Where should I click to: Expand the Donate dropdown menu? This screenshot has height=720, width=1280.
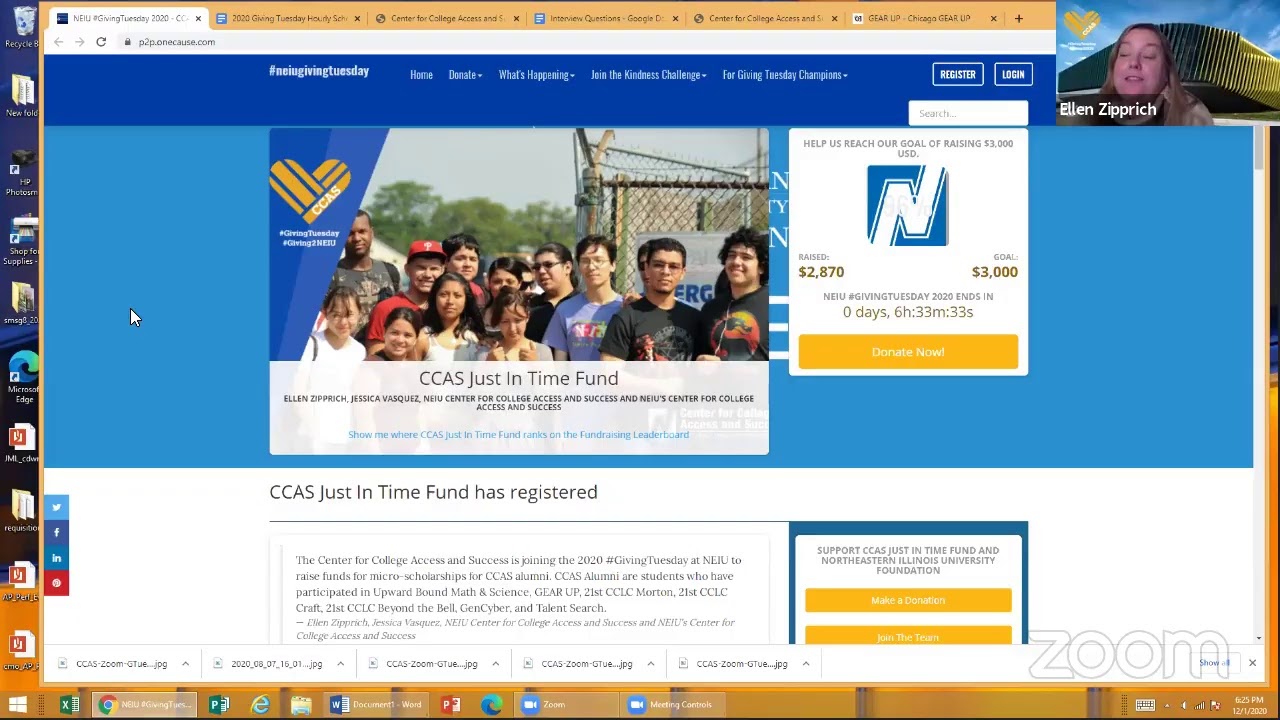465,75
